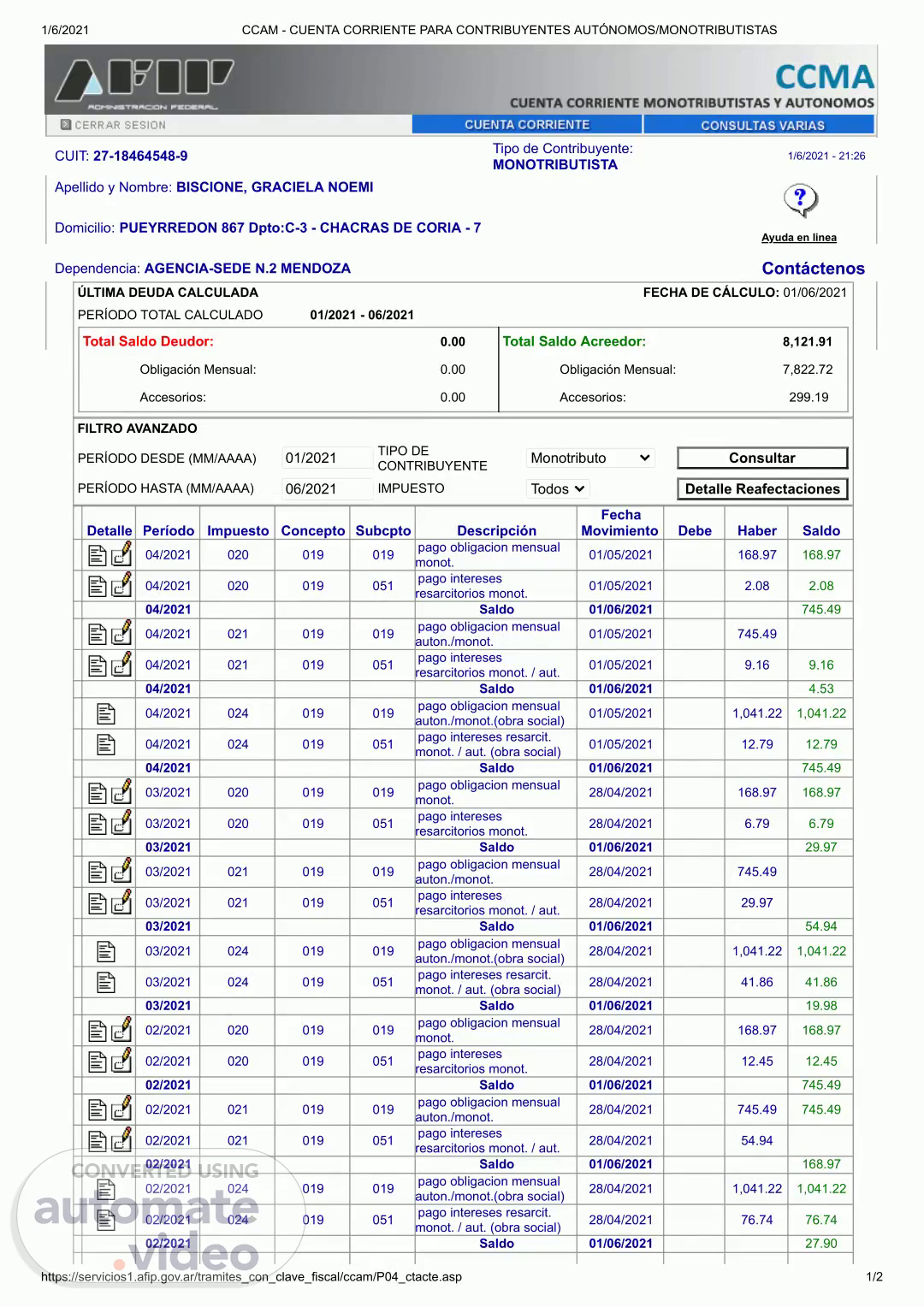
Task: Click the Detalle column header
Action: 110,531
